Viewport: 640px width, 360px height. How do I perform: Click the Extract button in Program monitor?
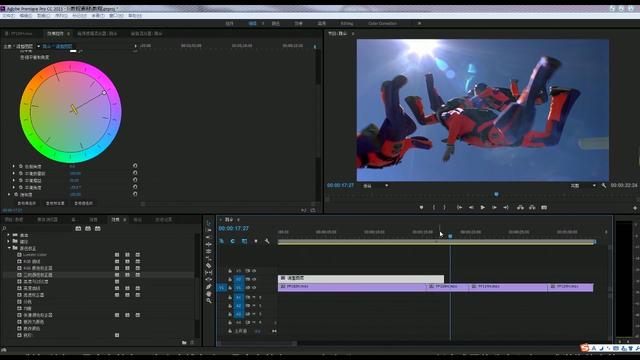point(532,207)
